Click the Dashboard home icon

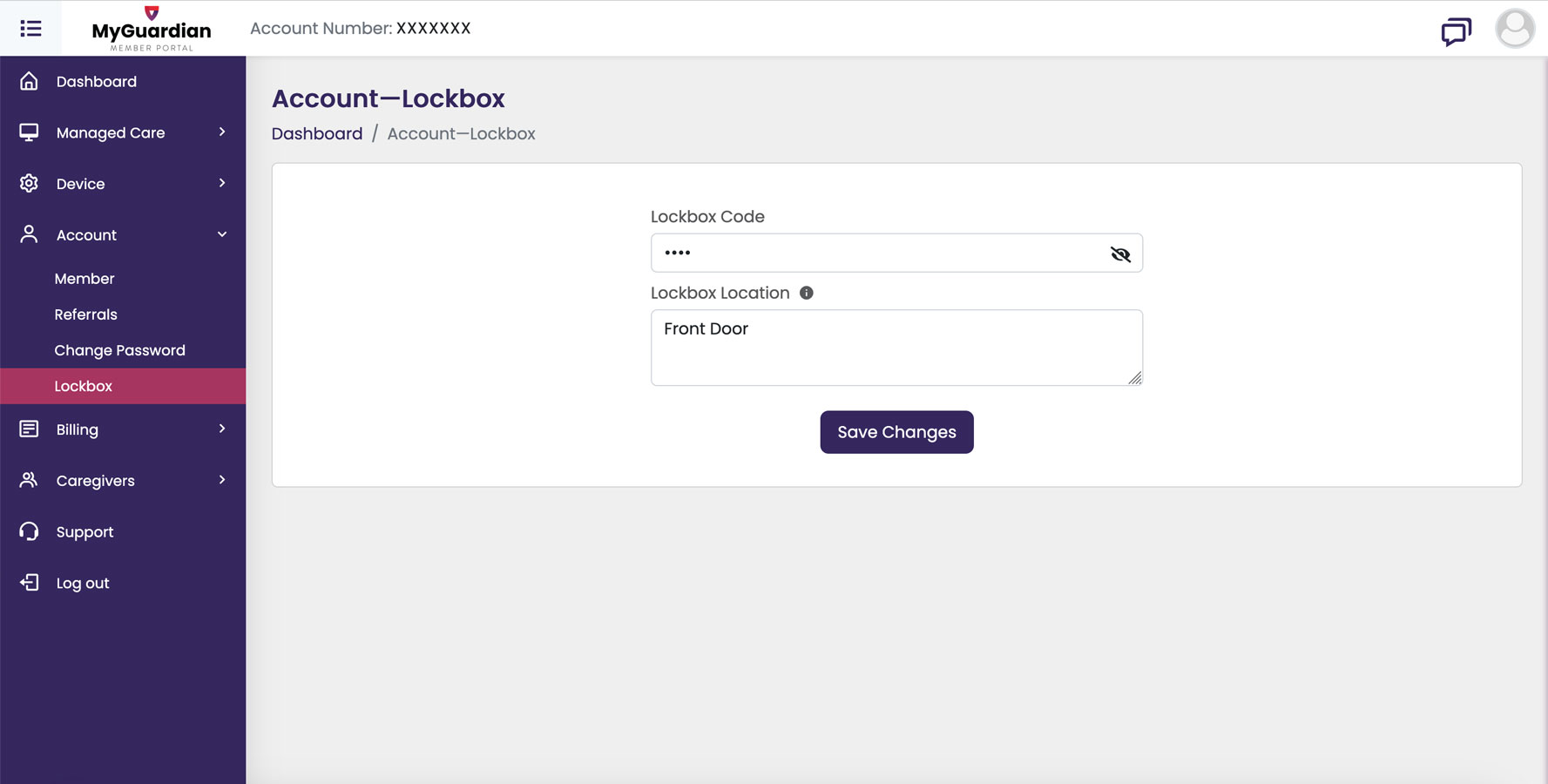coord(29,81)
